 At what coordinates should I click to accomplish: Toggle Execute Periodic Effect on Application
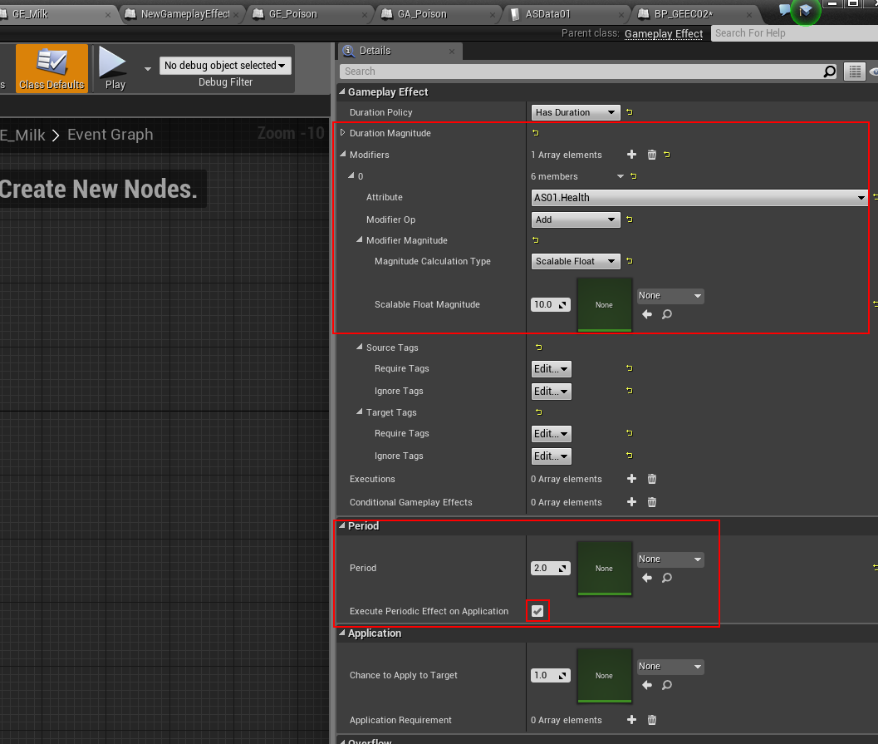point(538,611)
